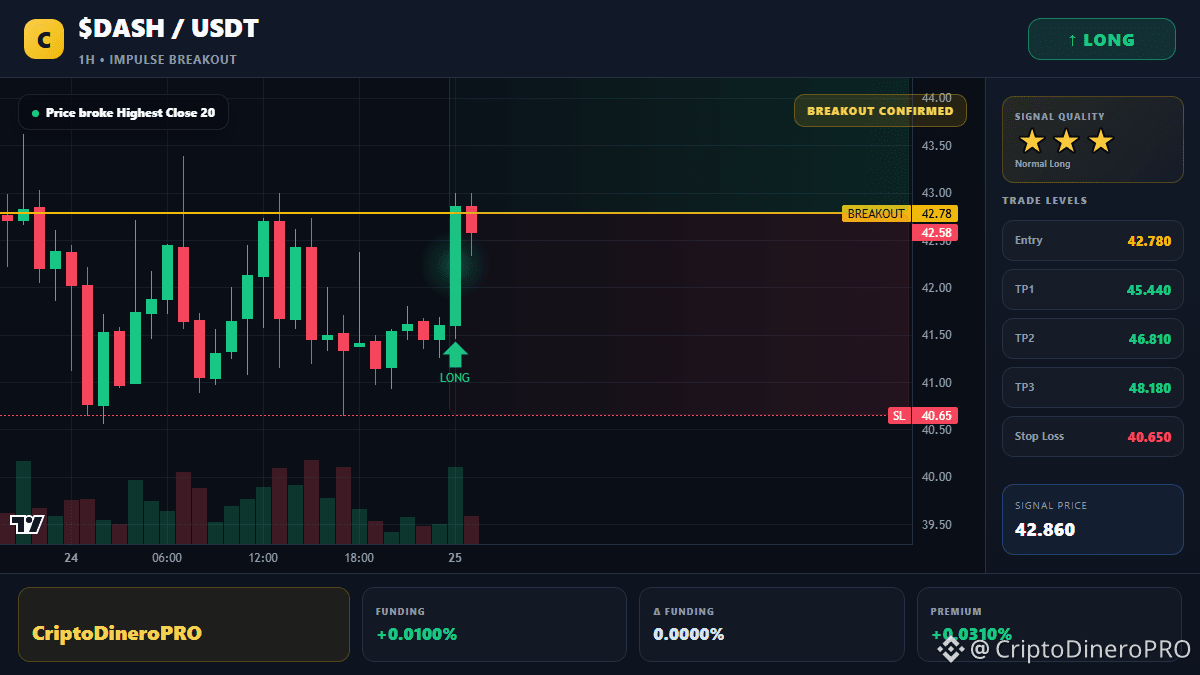Click the 40.65 stop loss price tag
The image size is (1200, 675).
[936, 416]
